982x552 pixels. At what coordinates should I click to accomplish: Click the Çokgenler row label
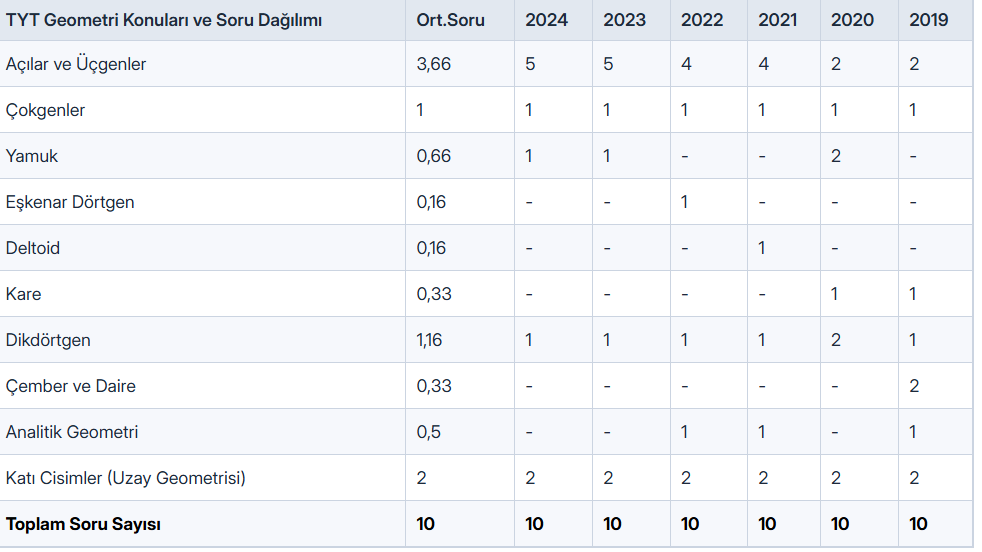(x=45, y=110)
